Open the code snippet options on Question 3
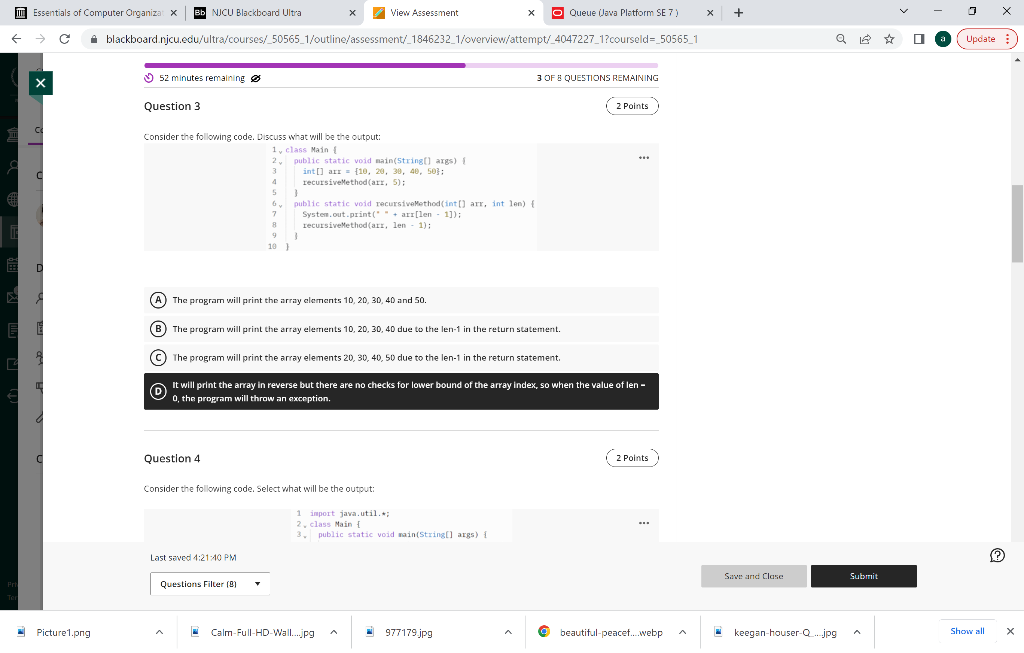 [644, 157]
